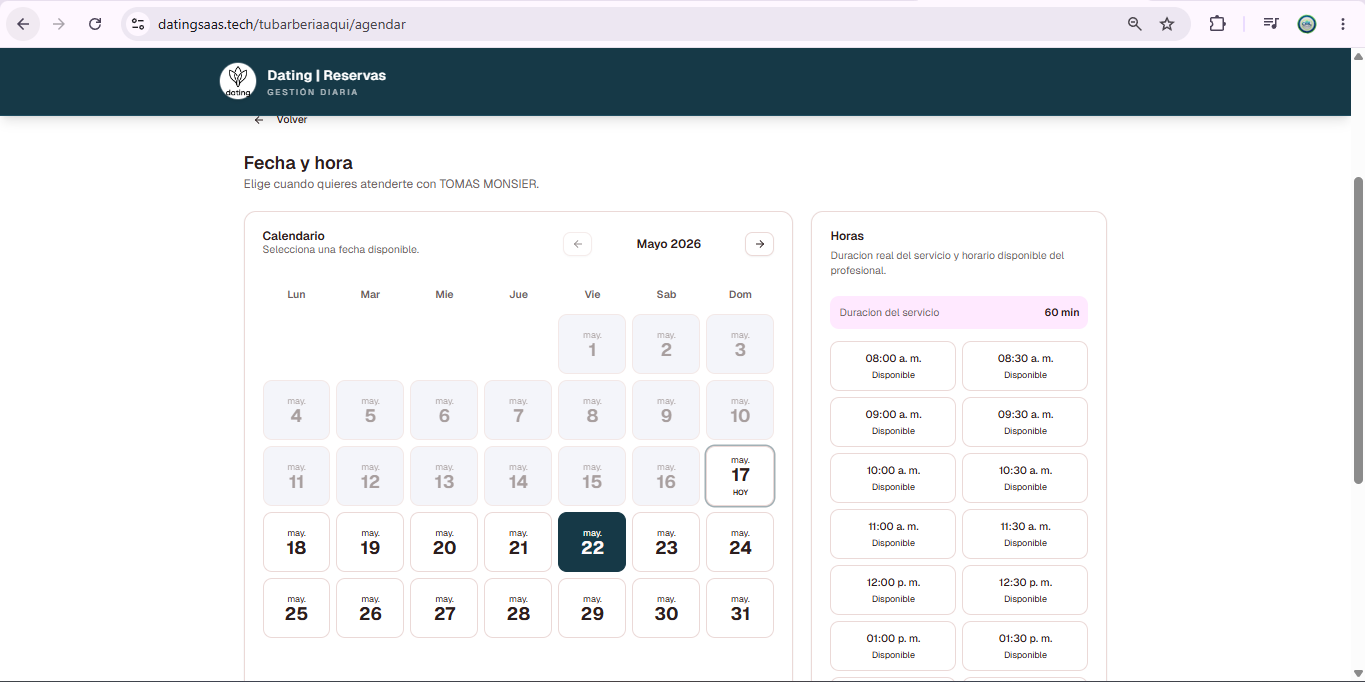This screenshot has height=682, width=1365.
Task: Click the Dating | Reservas header title
Action: coord(326,75)
